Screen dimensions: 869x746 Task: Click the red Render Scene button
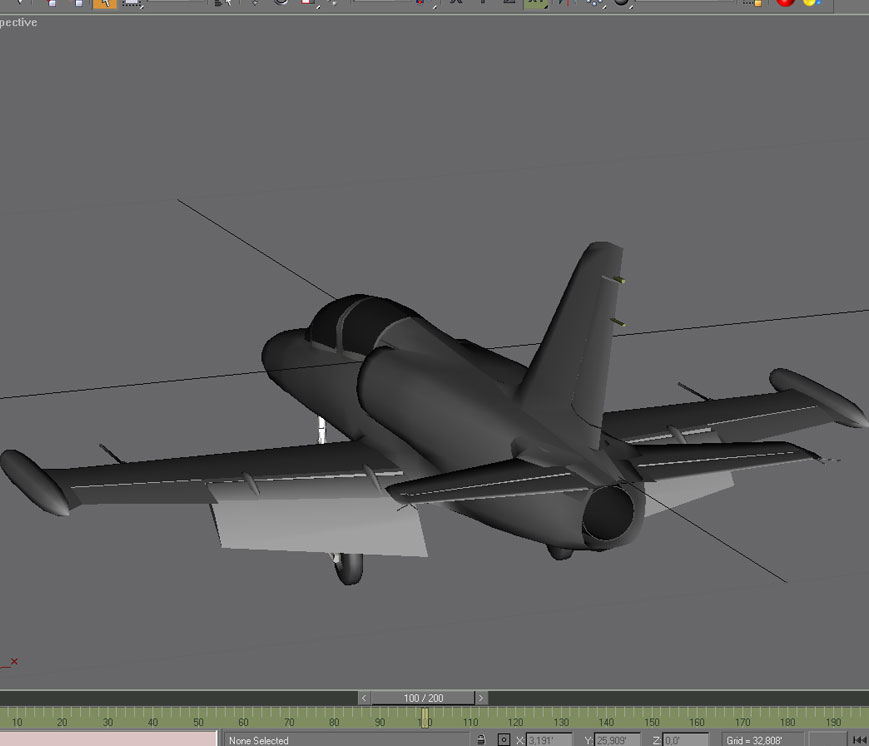coord(785,3)
